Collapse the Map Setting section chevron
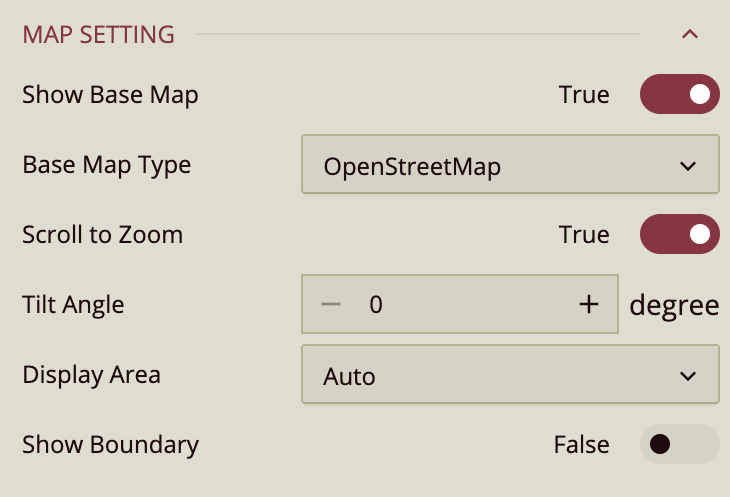The width and height of the screenshot is (730, 497). 689,35
